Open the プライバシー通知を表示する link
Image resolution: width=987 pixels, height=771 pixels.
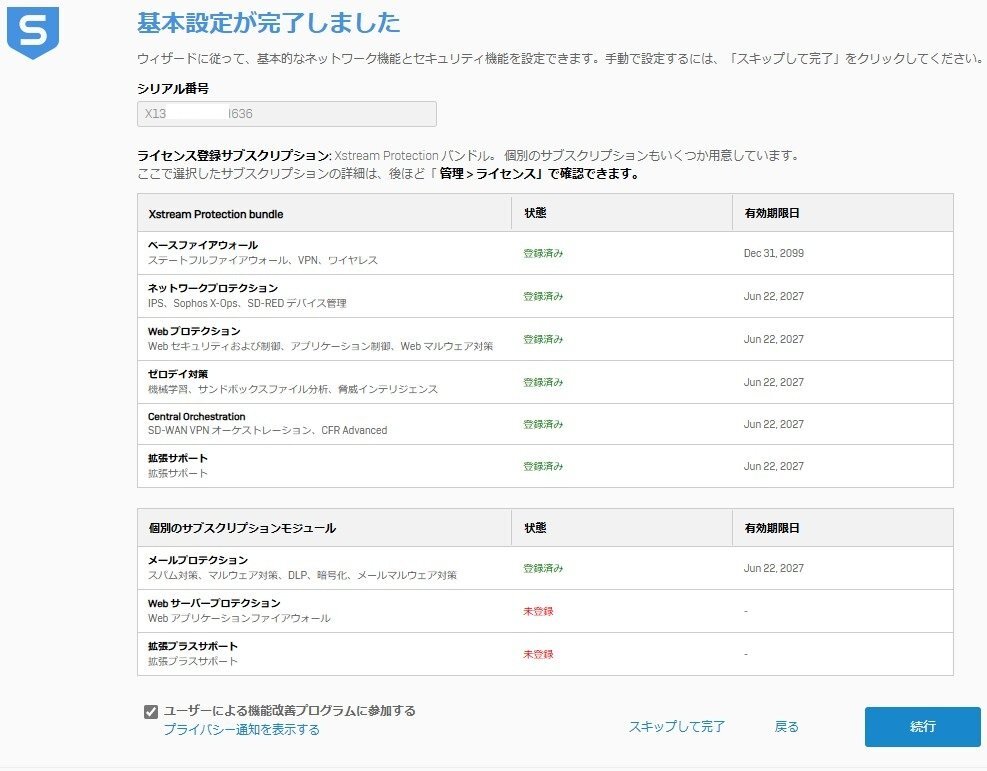click(242, 729)
